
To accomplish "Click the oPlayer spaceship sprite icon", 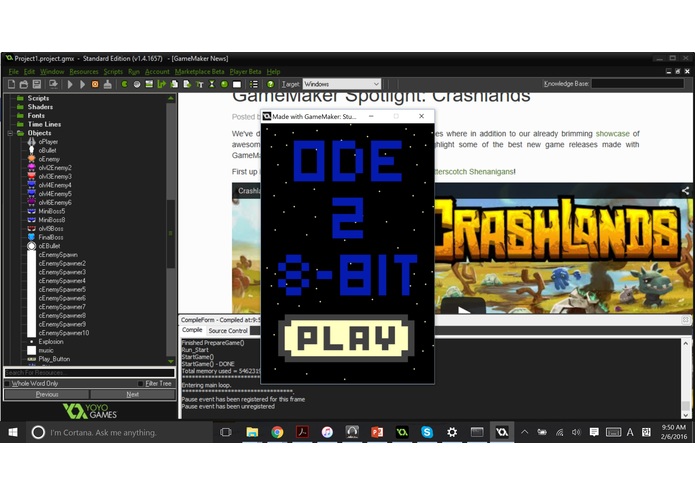I will [x=31, y=142].
